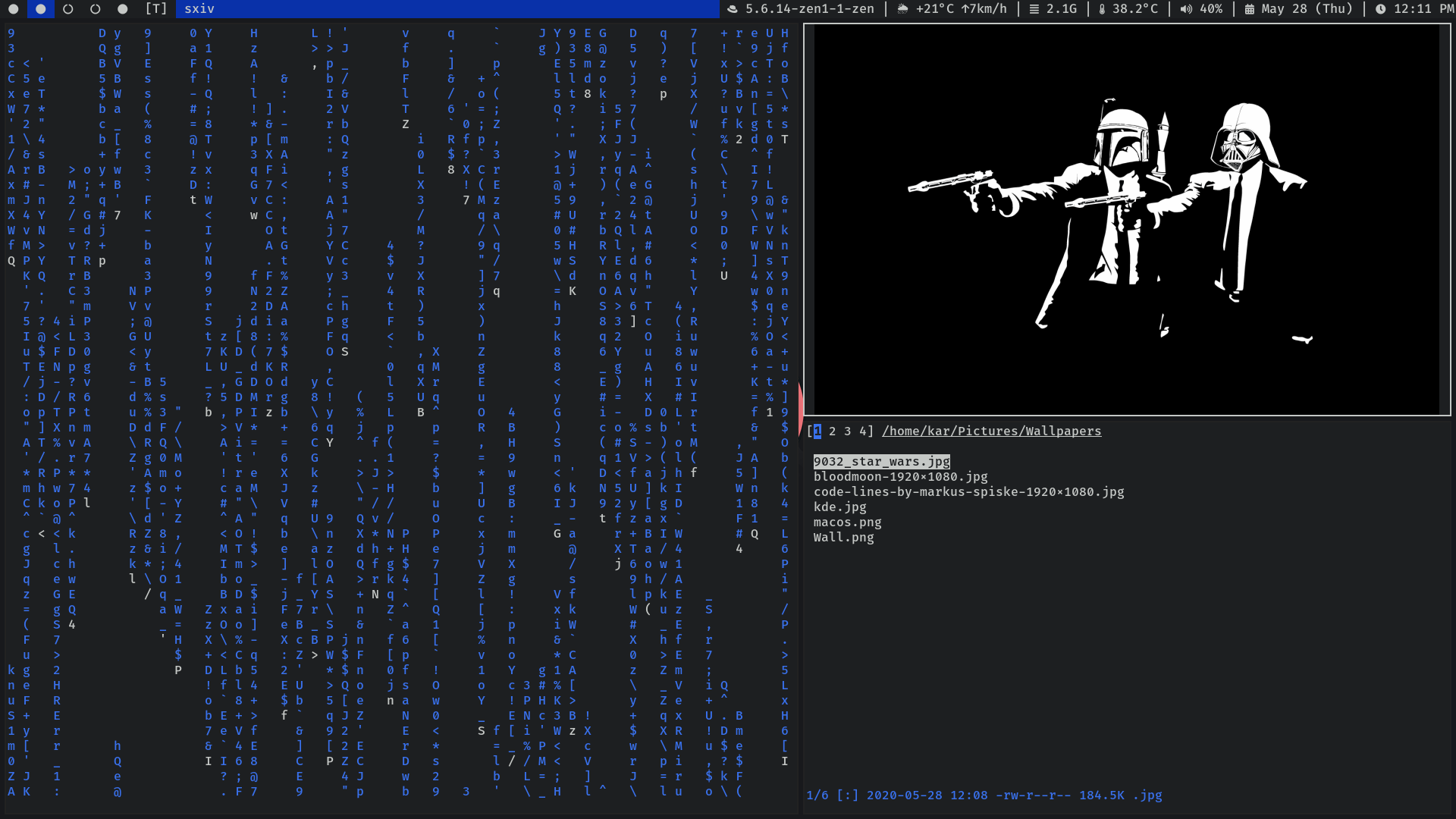
Task: Click the weather cloud icon
Action: tap(903, 9)
